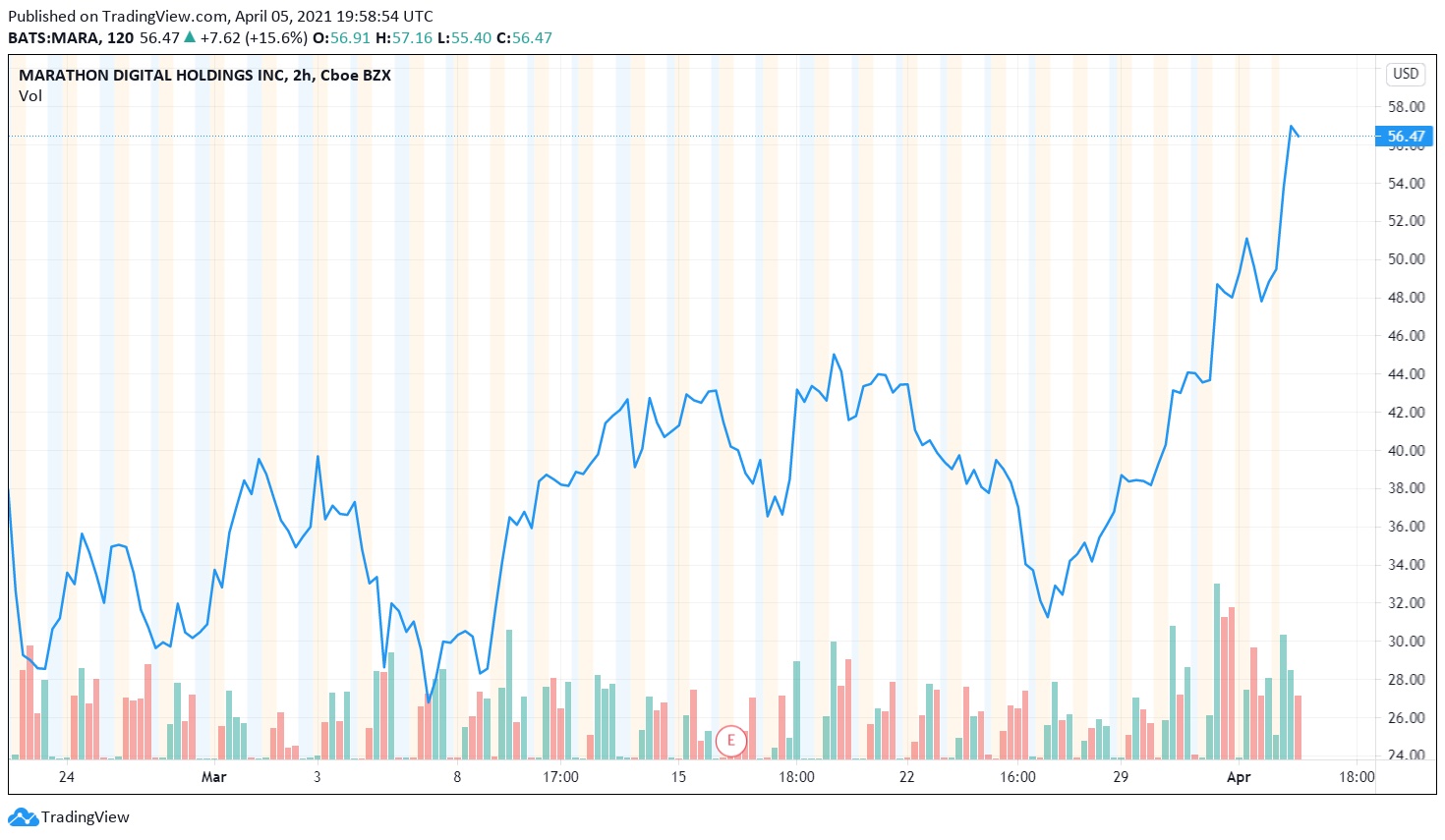Click the 29 date axis label

pos(1121,777)
